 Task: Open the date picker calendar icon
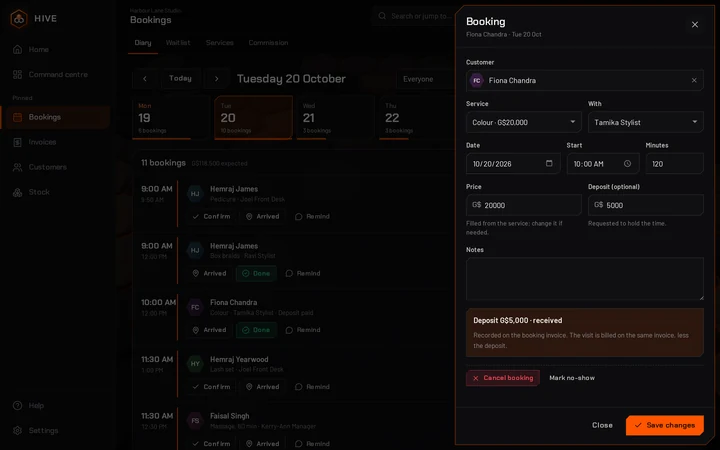[x=549, y=163]
